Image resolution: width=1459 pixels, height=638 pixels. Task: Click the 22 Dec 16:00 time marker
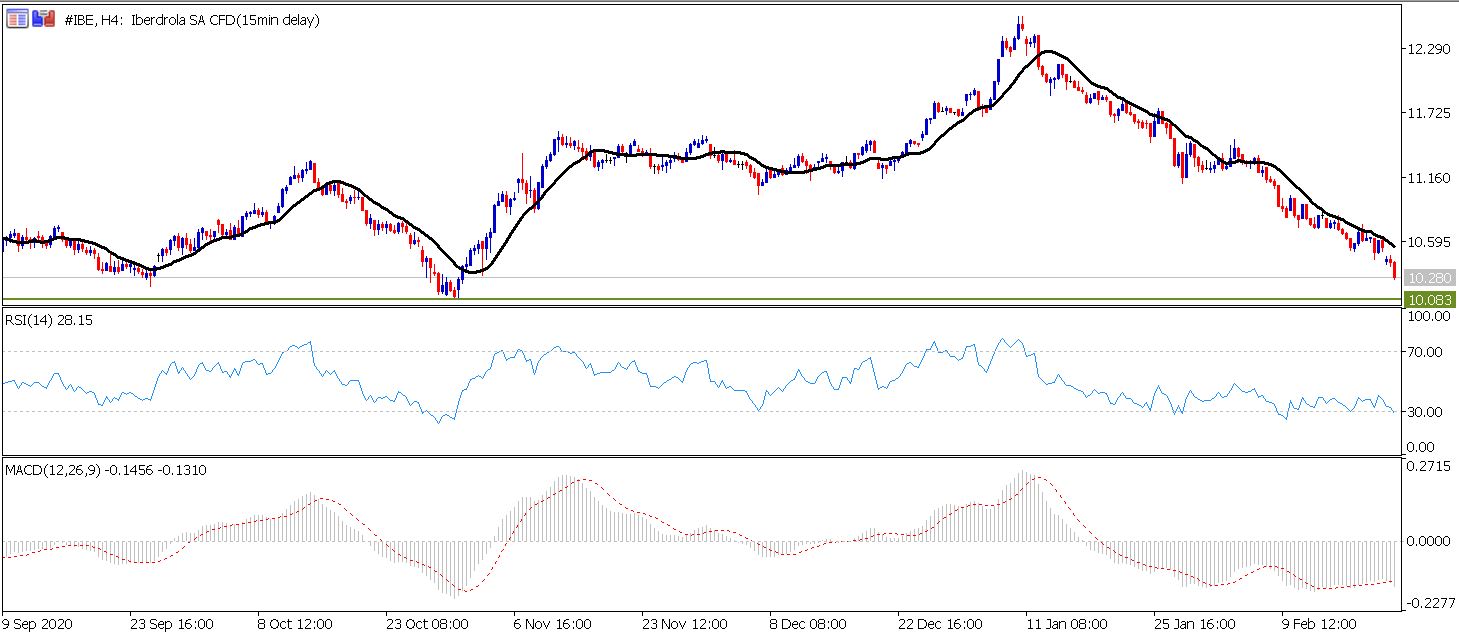click(x=939, y=624)
